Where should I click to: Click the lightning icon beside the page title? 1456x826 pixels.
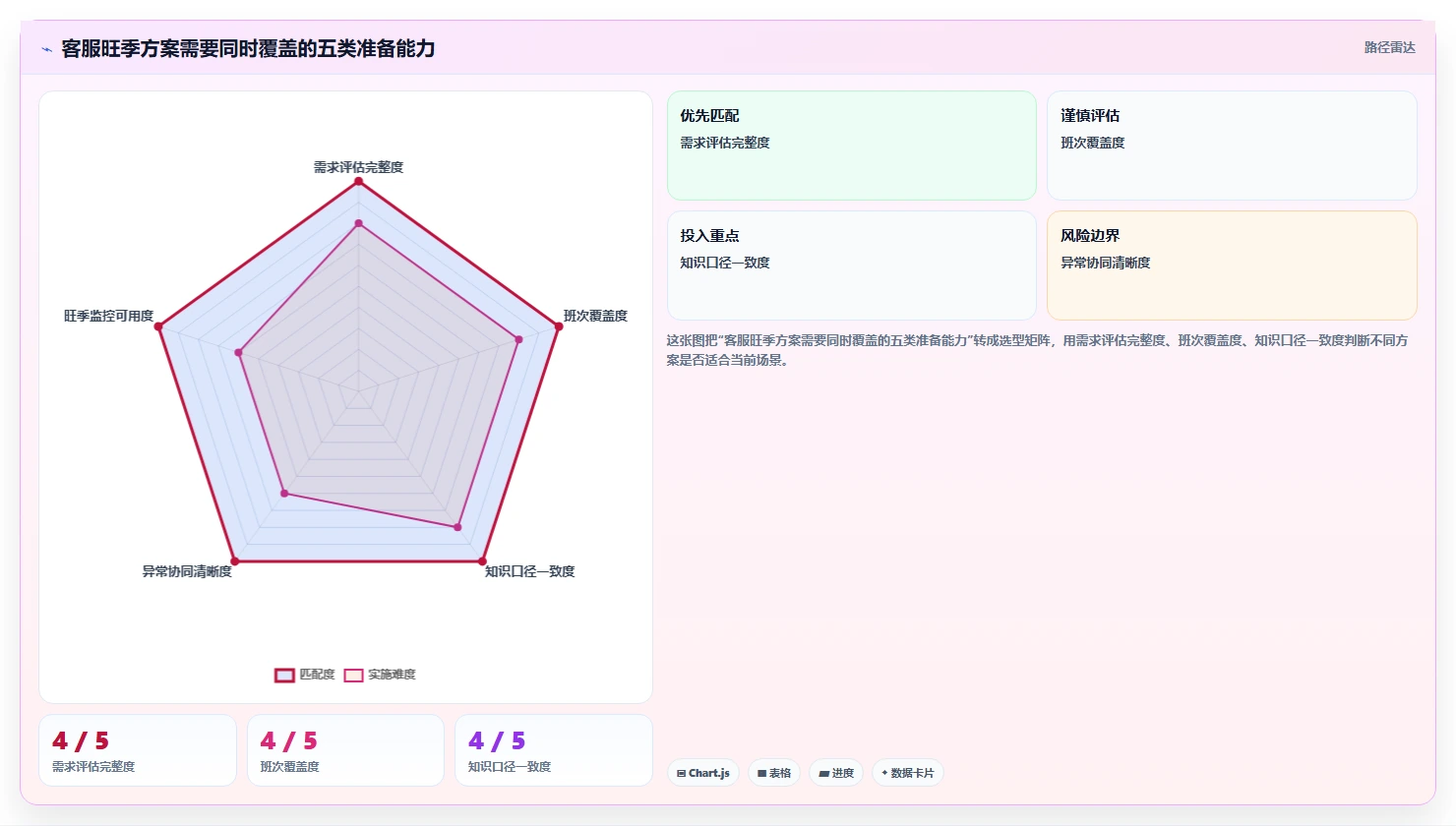click(46, 49)
